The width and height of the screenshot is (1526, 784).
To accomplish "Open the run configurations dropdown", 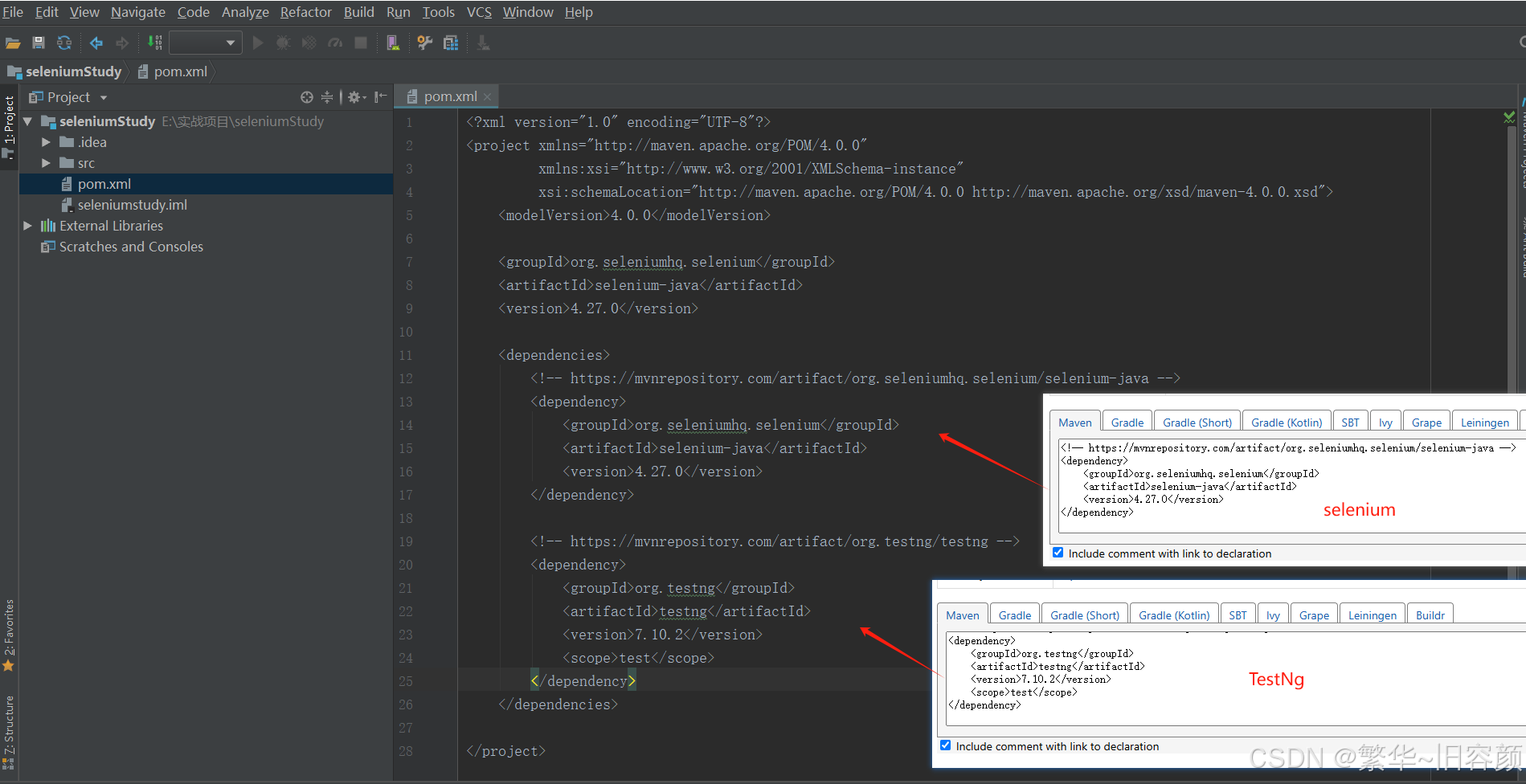I will pyautogui.click(x=231, y=43).
